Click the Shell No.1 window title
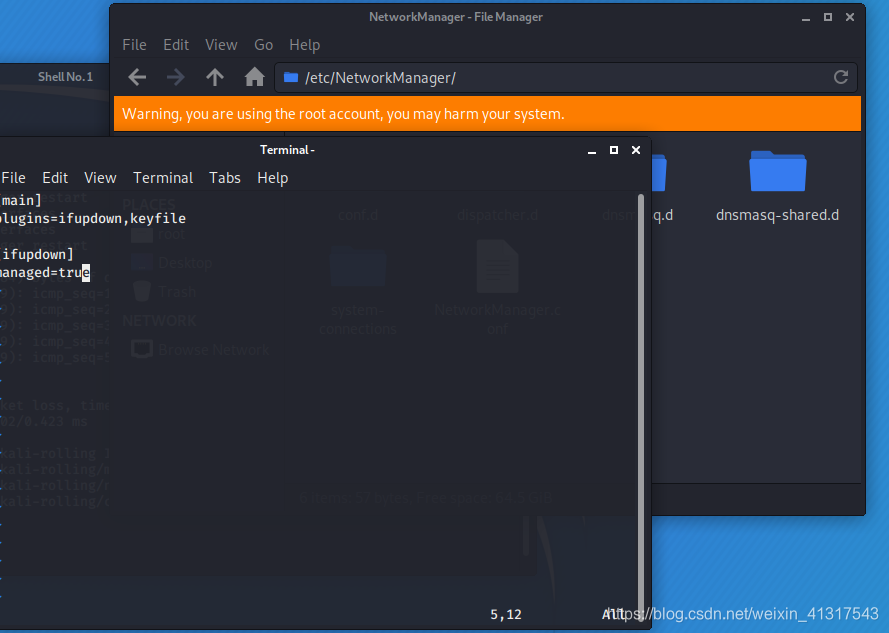 (65, 77)
